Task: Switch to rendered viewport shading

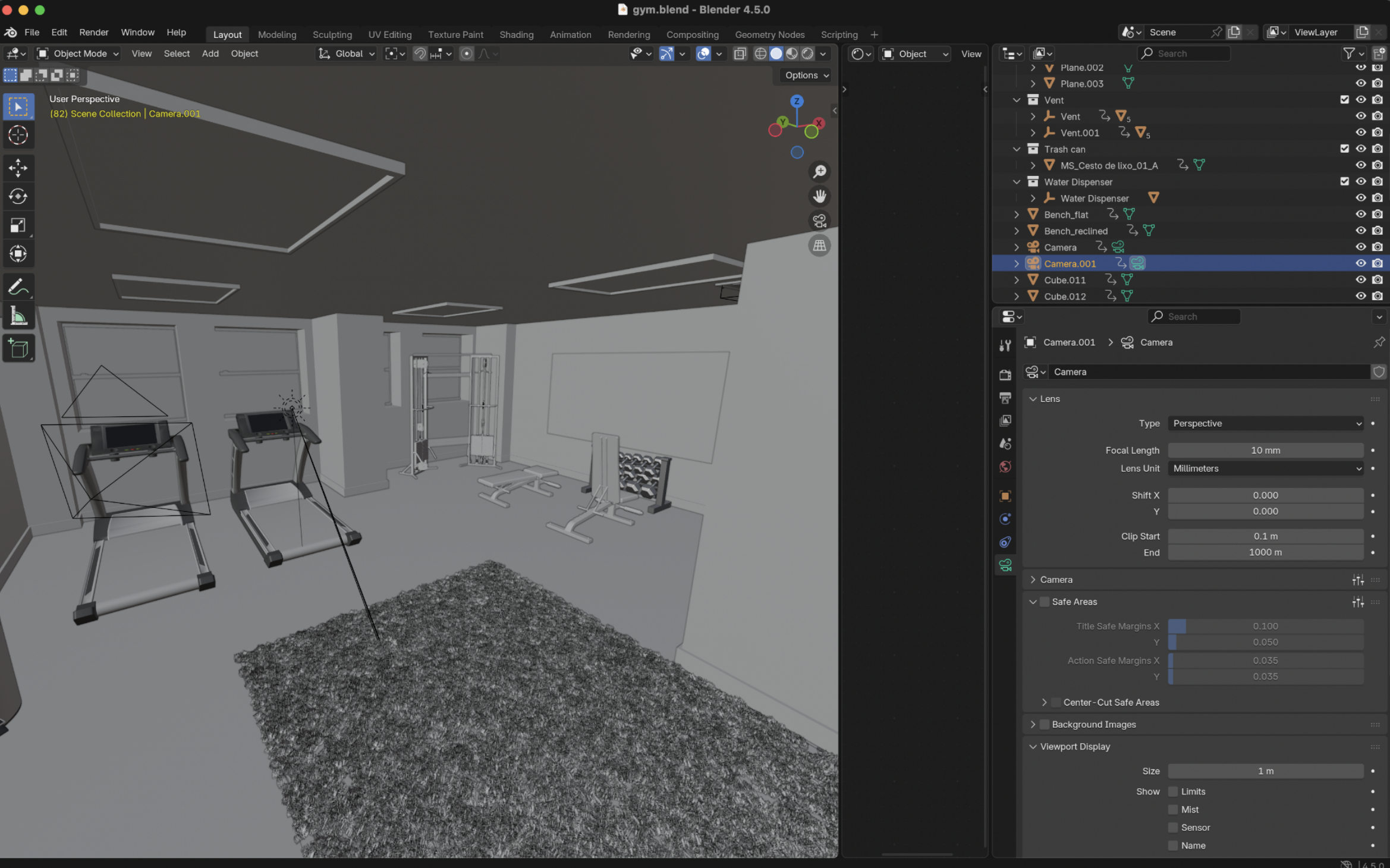Action: click(807, 54)
